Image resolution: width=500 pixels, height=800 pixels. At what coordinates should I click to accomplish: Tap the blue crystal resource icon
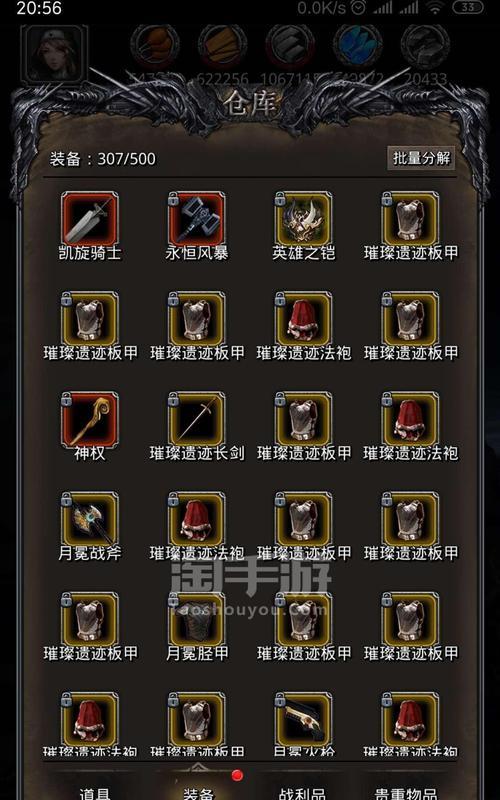click(x=358, y=46)
